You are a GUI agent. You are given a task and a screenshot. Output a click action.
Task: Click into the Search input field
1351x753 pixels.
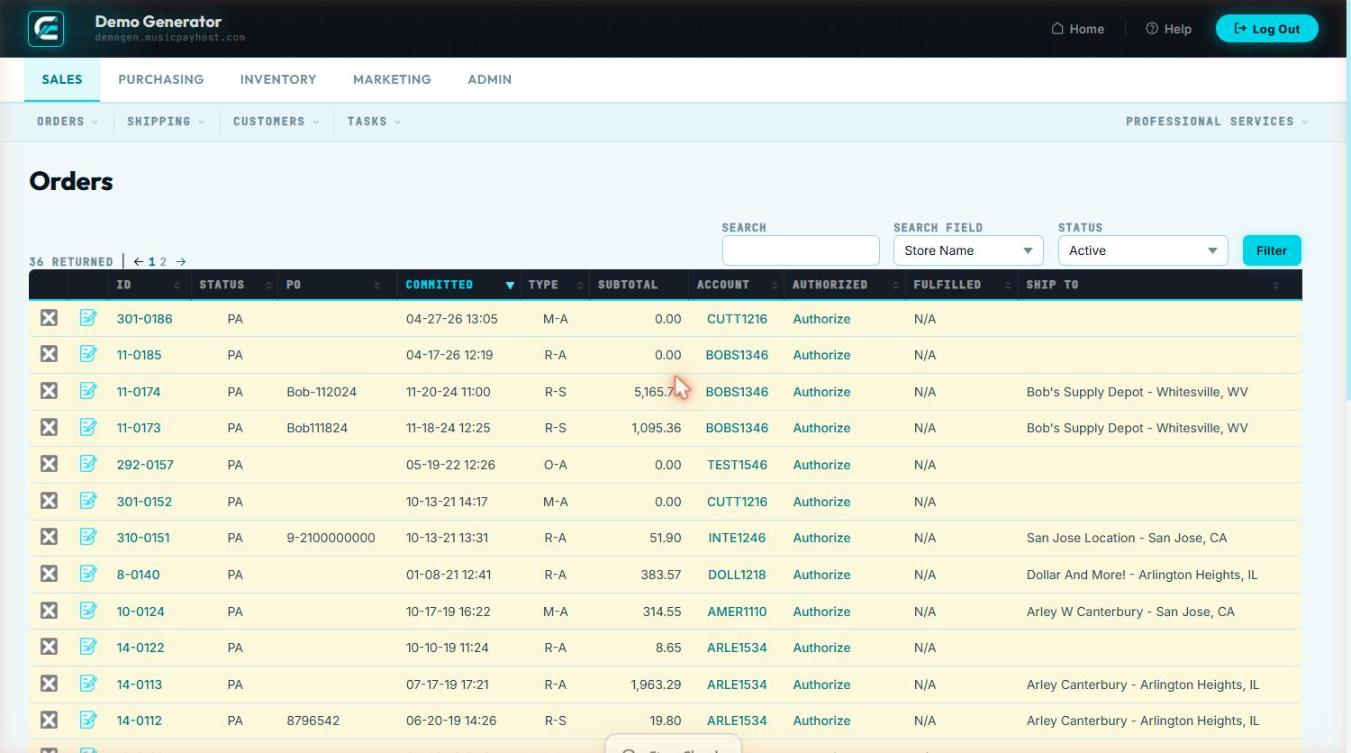point(800,250)
